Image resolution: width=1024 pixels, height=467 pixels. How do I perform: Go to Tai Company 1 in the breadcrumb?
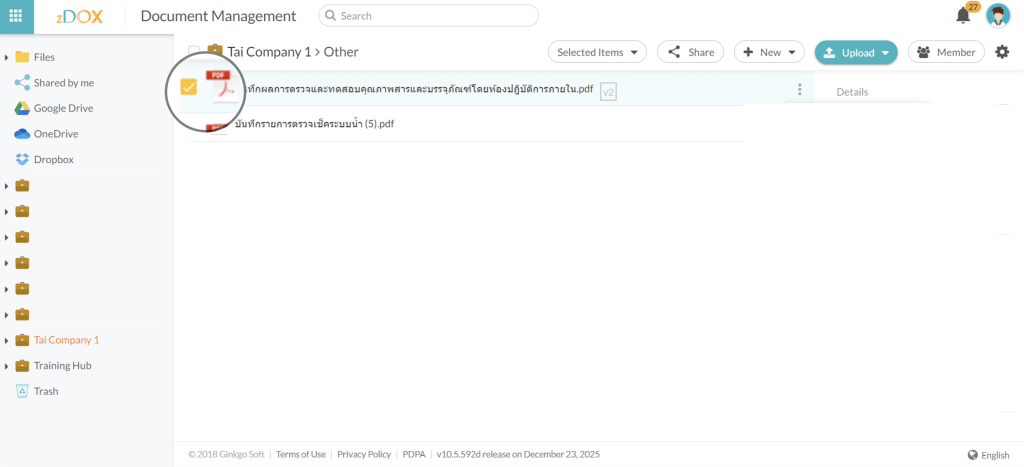(269, 52)
